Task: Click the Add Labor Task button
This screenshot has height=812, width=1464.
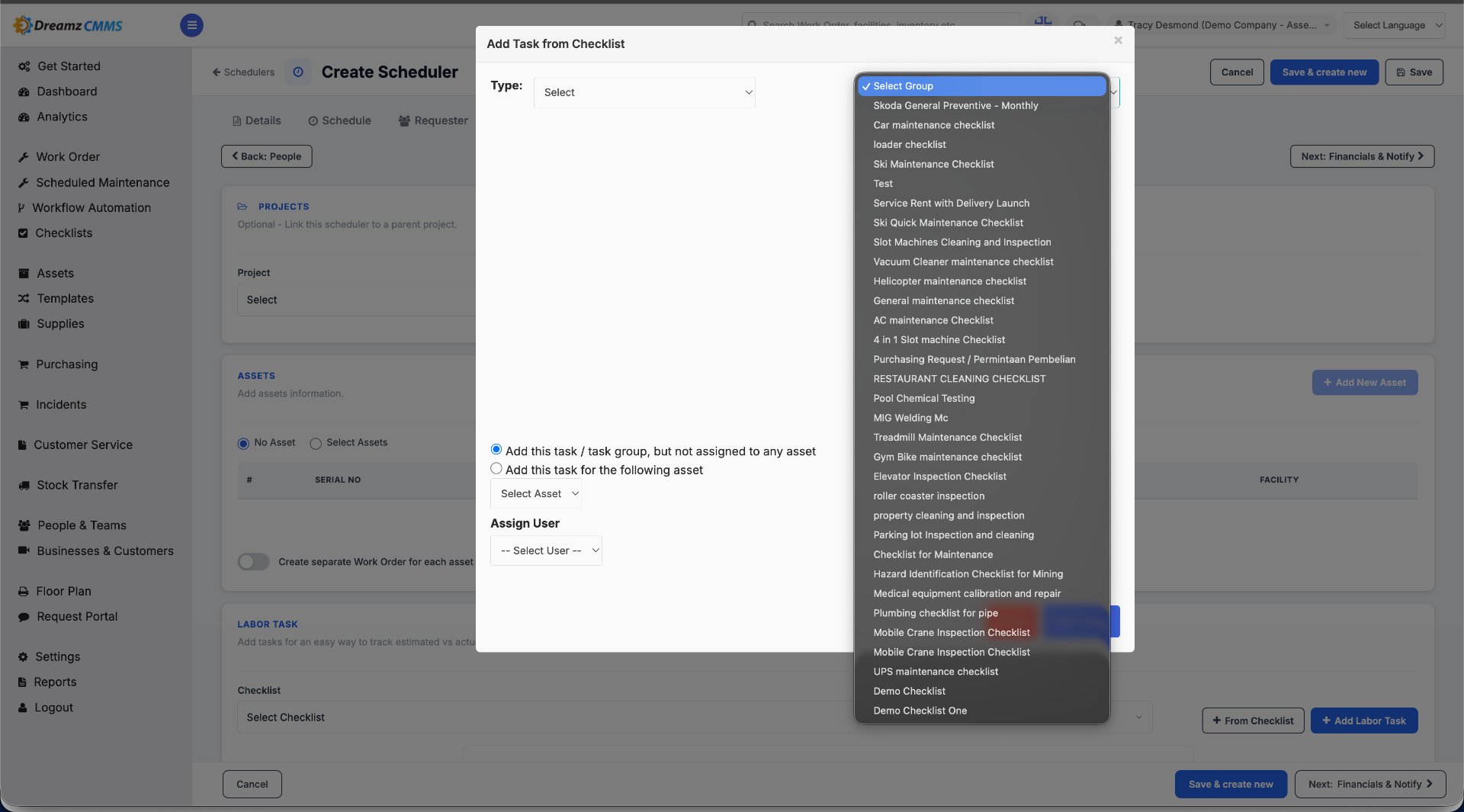Action: tap(1364, 721)
